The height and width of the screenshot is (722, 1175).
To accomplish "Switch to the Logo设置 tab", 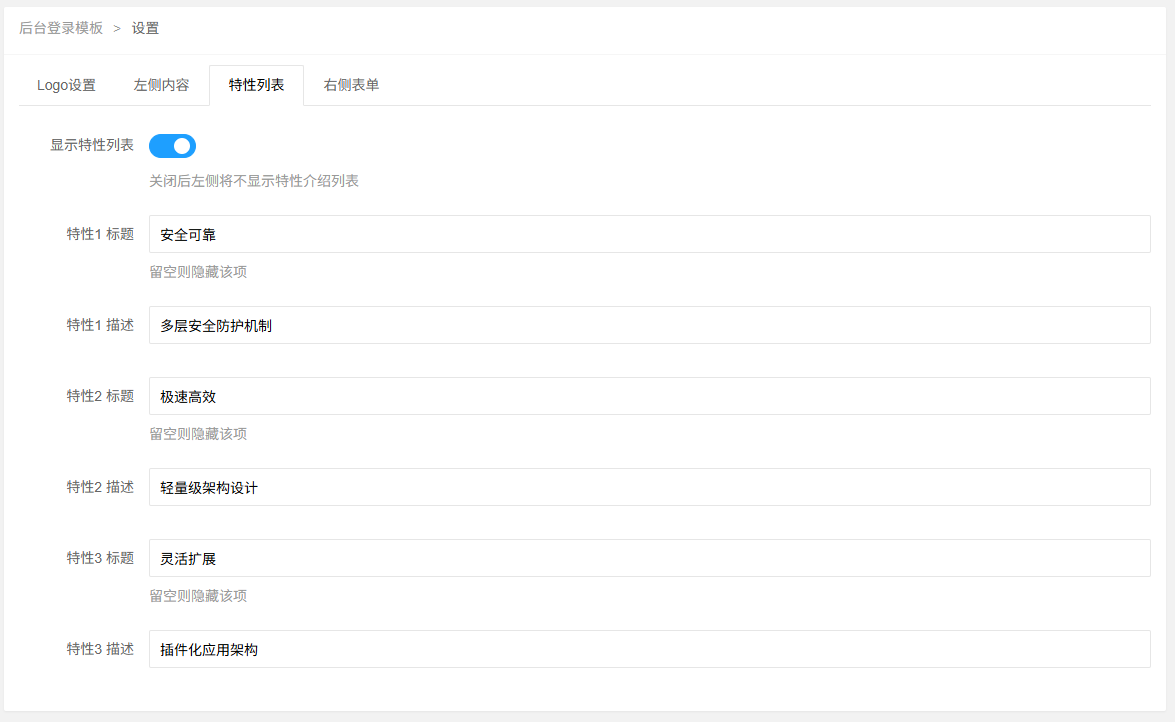I will (x=66, y=86).
